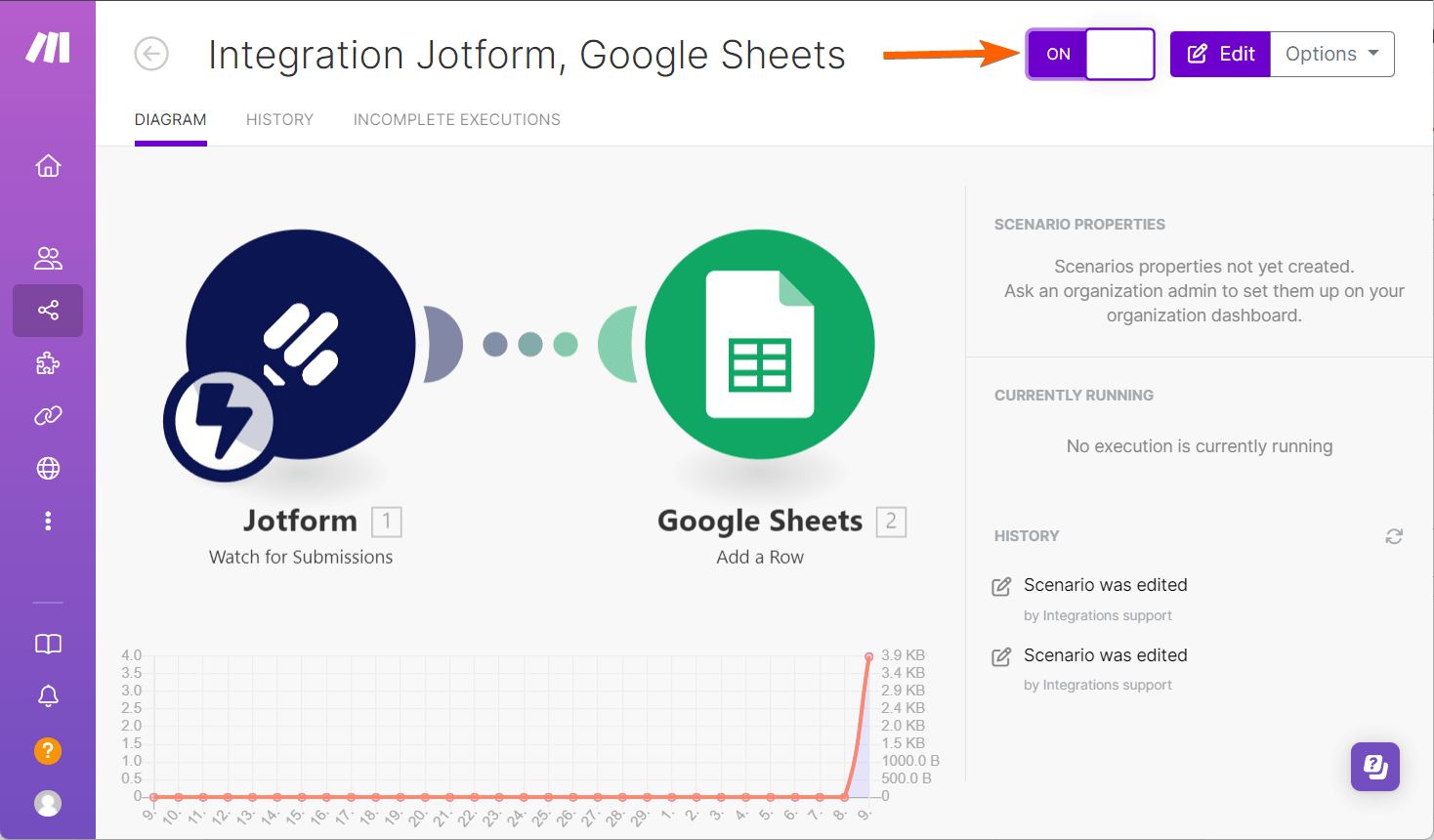Open the chat support widget
Image resolution: width=1434 pixels, height=840 pixels.
[x=1375, y=767]
